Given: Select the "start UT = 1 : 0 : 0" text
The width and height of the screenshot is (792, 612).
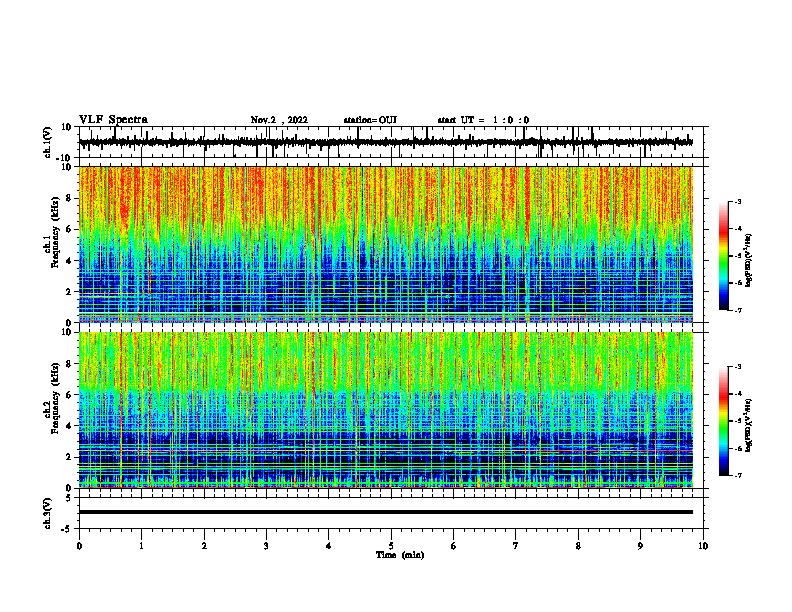Looking at the screenshot, I should 483,120.
